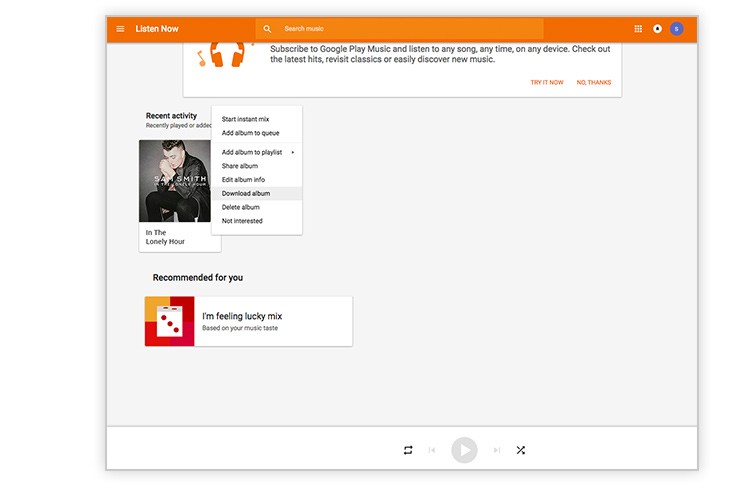Viewport: 750px width, 490px height.
Task: Select Add album to queue
Action: tap(250, 133)
